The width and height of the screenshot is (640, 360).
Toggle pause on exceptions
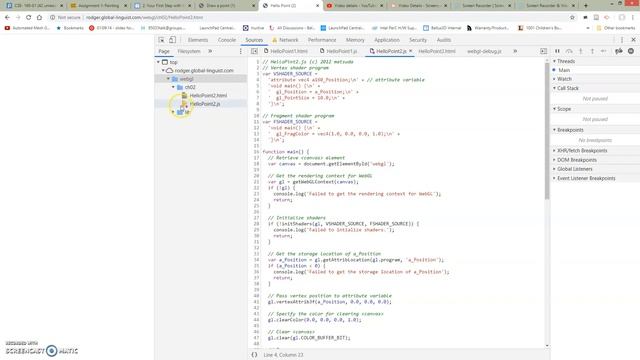click(x=631, y=51)
